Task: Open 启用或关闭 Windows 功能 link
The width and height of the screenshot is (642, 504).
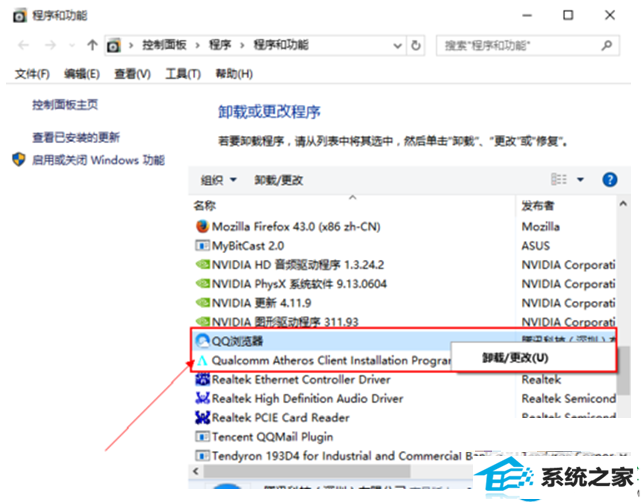Action: (98, 160)
